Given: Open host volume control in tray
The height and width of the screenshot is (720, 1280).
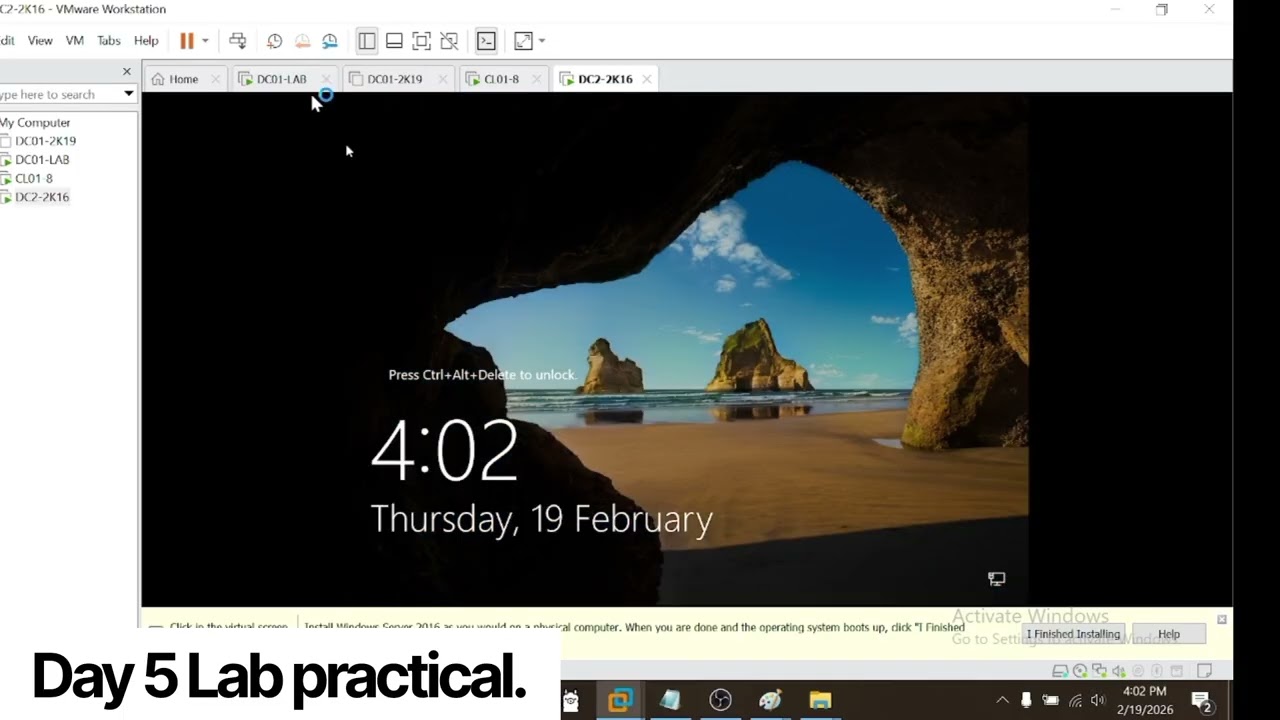Looking at the screenshot, I should (x=1099, y=700).
